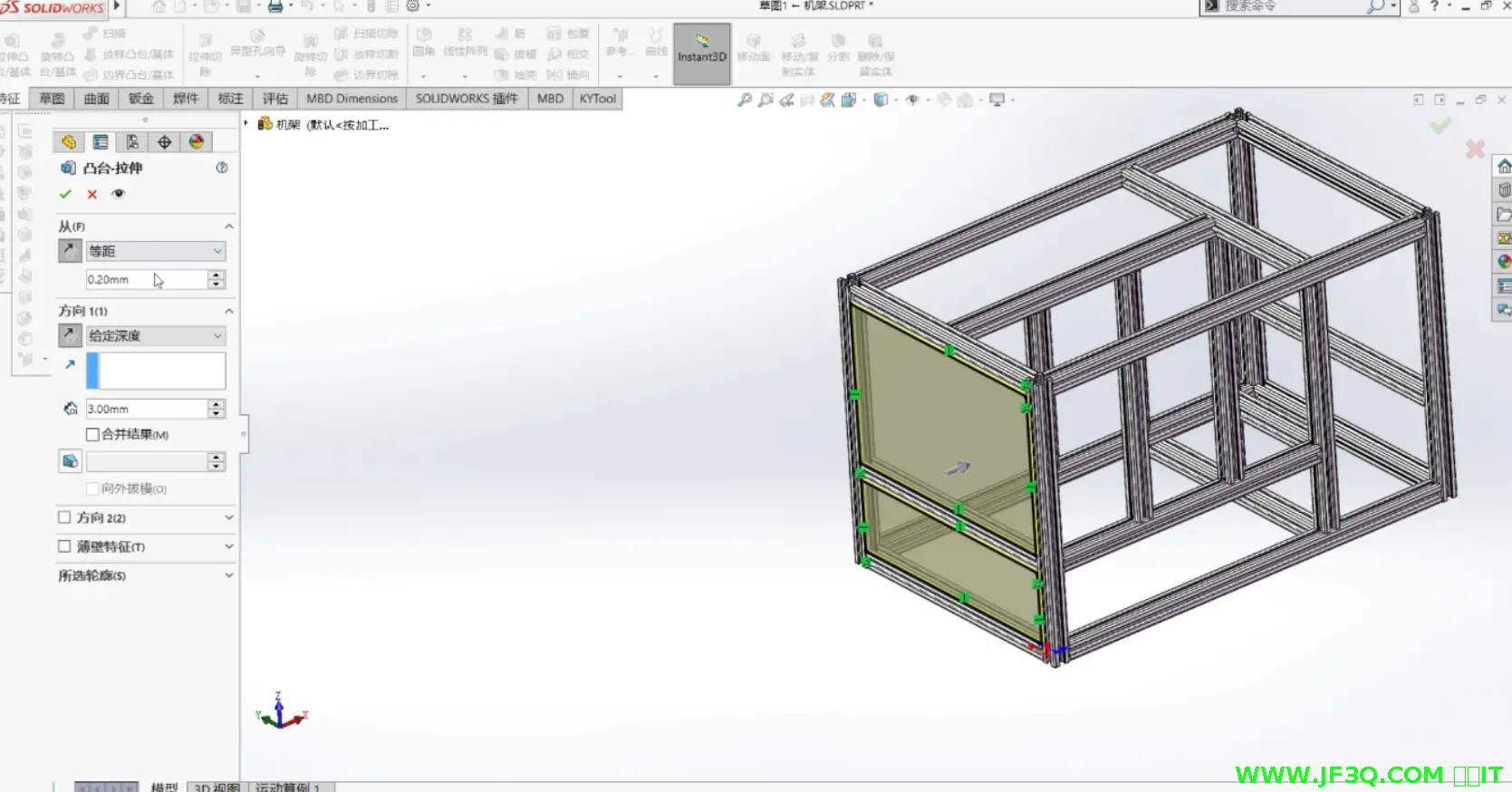Check the 薄壁特征 option
The height and width of the screenshot is (792, 1512).
(64, 546)
